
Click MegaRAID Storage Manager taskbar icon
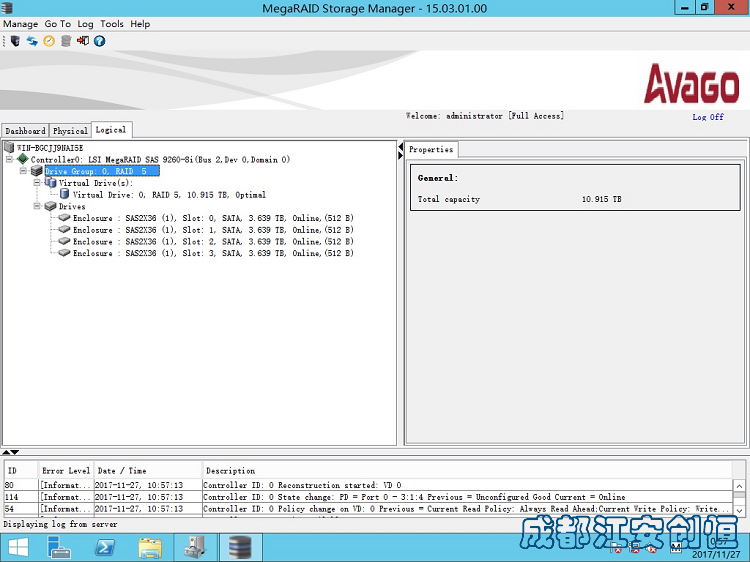pos(240,548)
